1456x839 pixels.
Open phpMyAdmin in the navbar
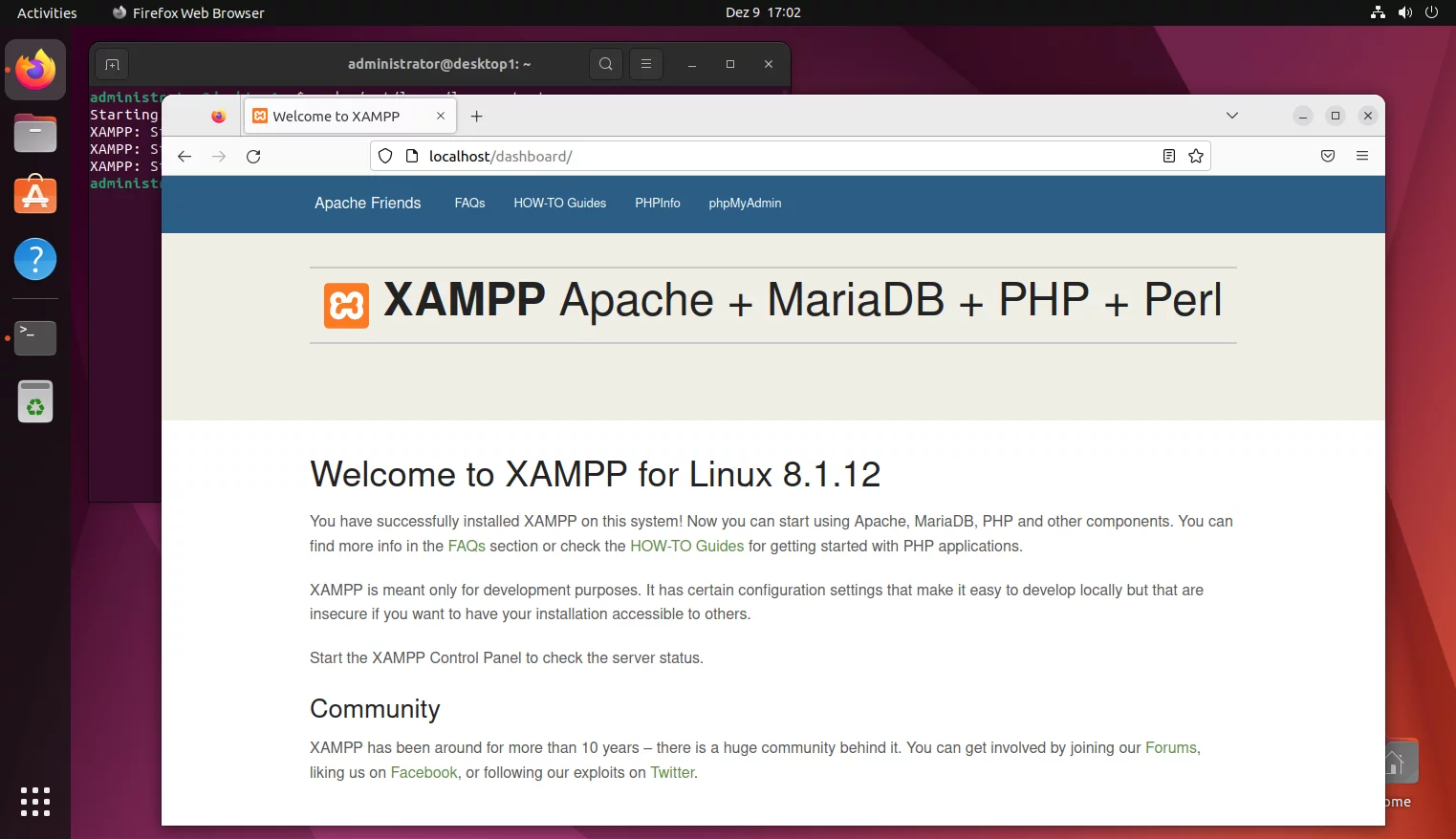(745, 203)
